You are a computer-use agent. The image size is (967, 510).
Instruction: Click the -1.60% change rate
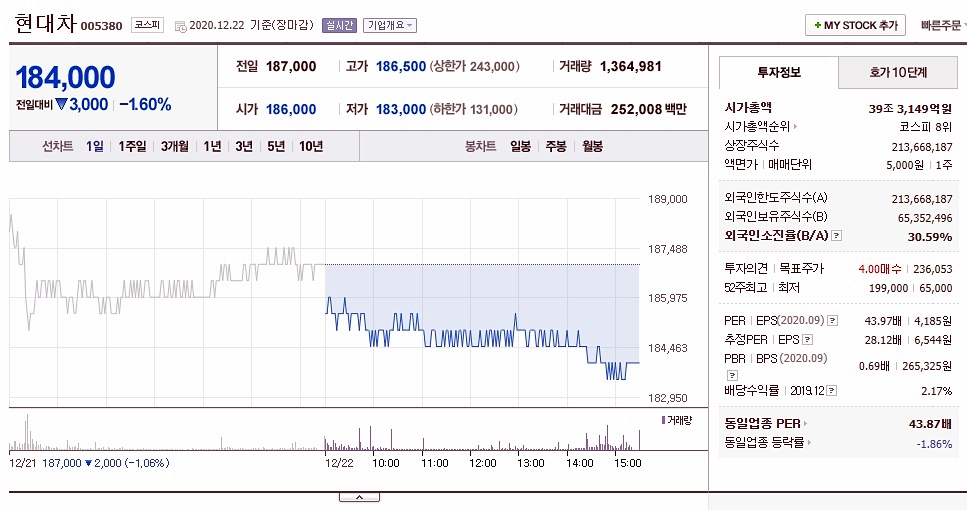146,104
